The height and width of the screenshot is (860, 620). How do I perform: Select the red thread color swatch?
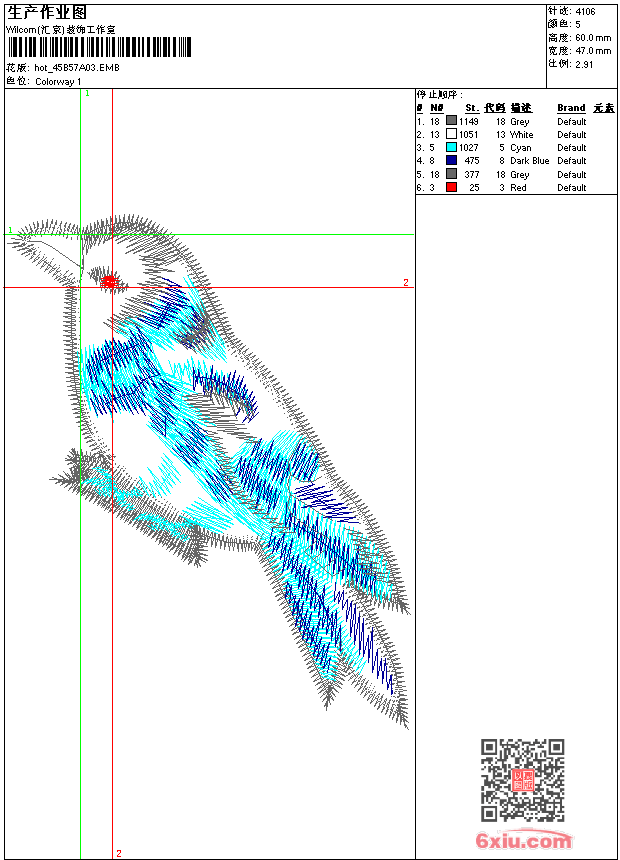click(451, 187)
